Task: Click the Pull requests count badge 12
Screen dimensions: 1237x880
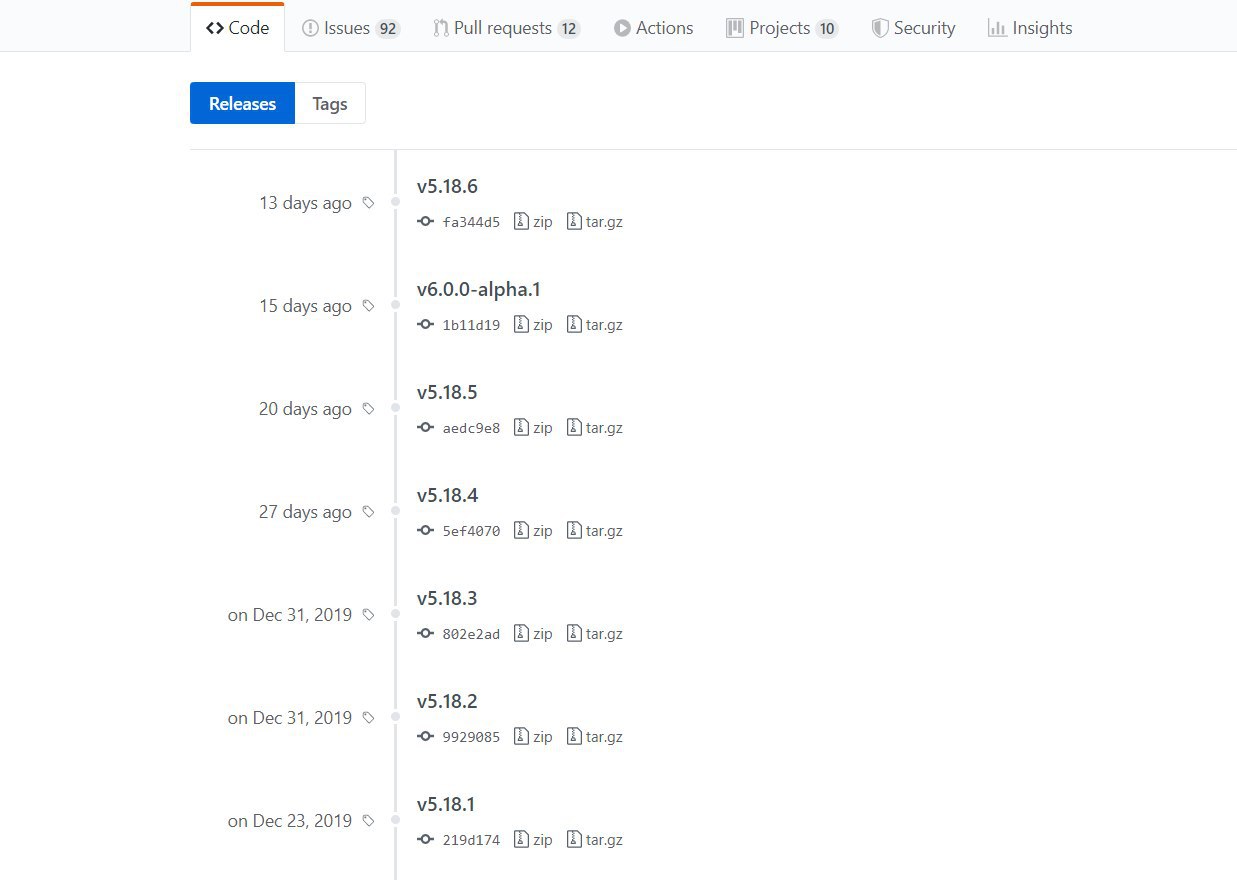Action: pos(568,29)
